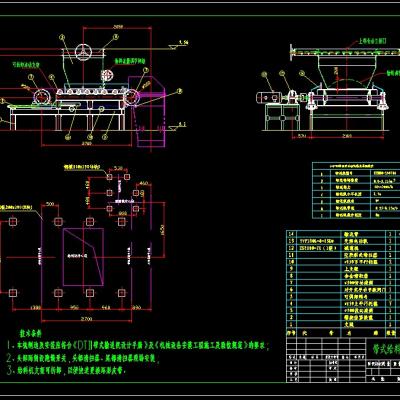400x400 pixels.
Task: Select the 2700 dimension under the foundation plan
Action: 86,319
